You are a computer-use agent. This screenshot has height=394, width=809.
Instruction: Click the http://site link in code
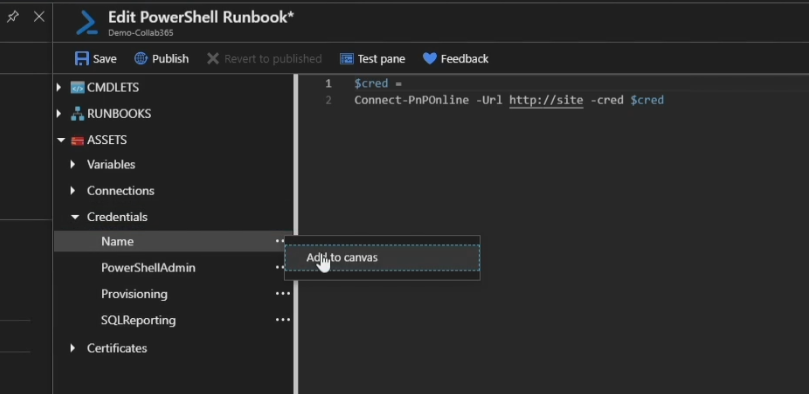pyautogui.click(x=546, y=100)
